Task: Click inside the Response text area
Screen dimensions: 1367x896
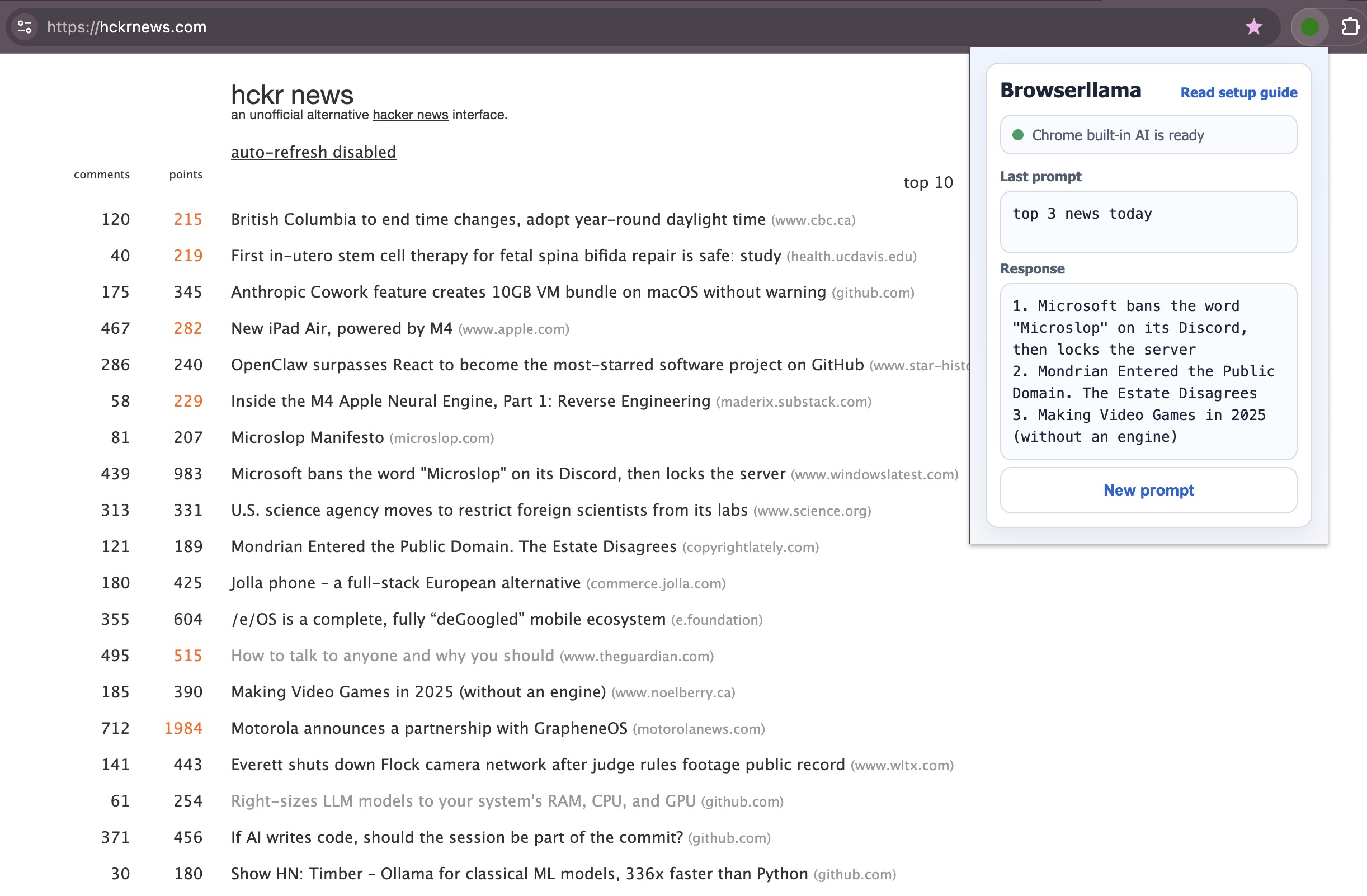Action: point(1148,371)
